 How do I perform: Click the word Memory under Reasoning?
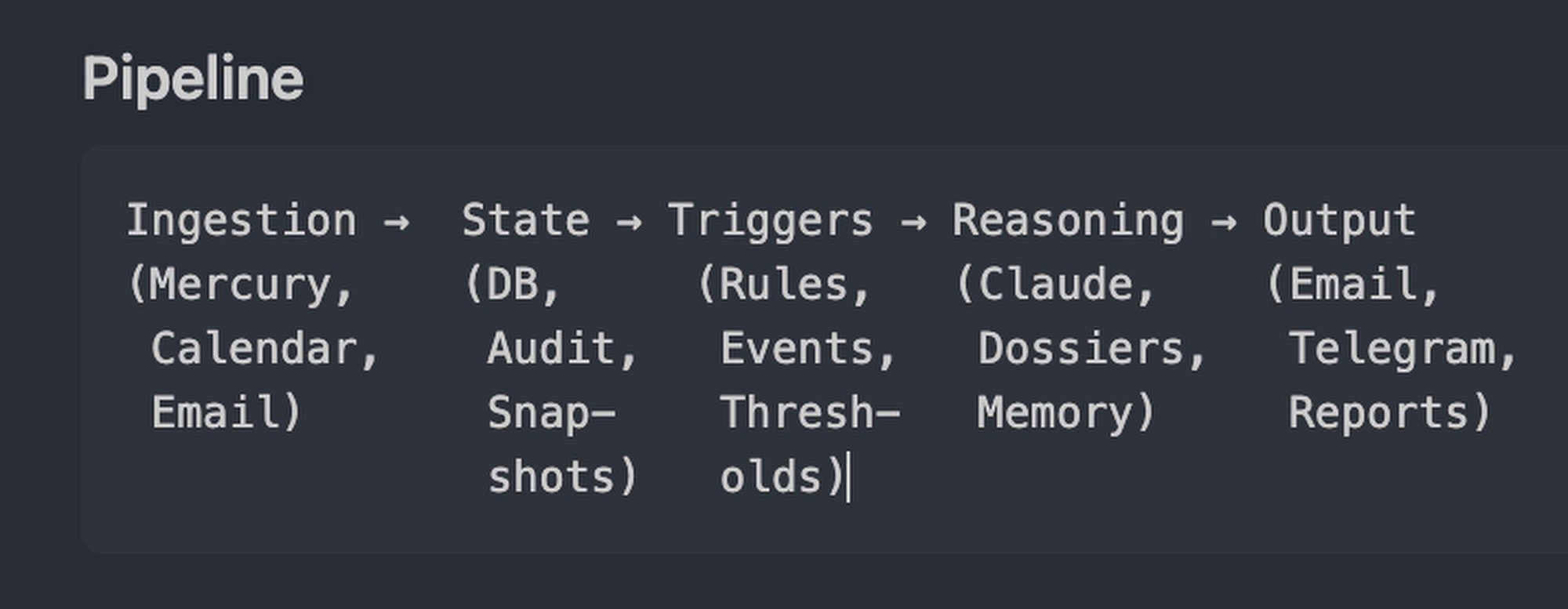[x=1054, y=413]
